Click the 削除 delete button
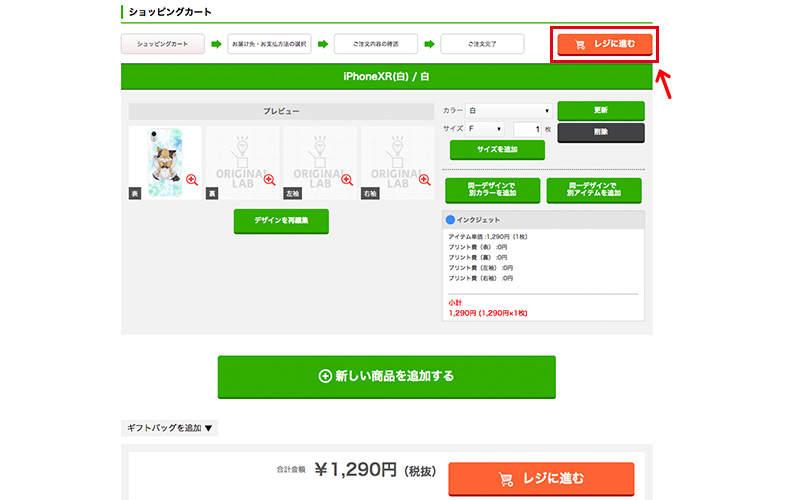800x500 pixels. click(601, 132)
